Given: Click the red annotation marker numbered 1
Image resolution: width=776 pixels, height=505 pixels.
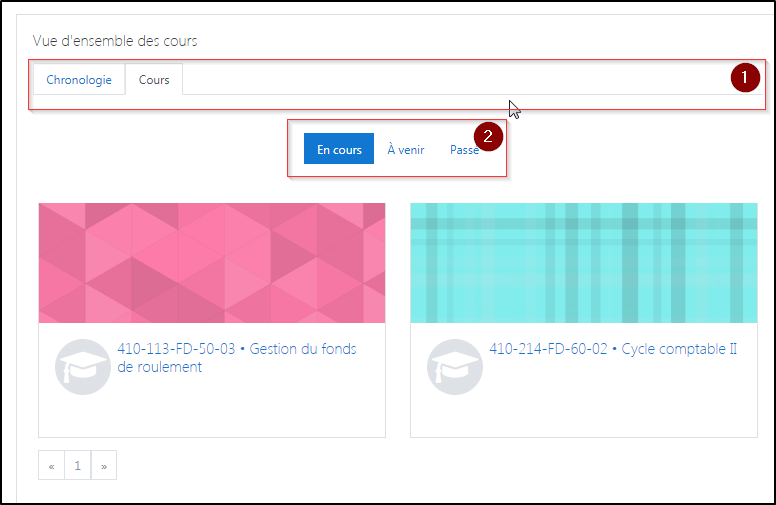Looking at the screenshot, I should tap(745, 78).
